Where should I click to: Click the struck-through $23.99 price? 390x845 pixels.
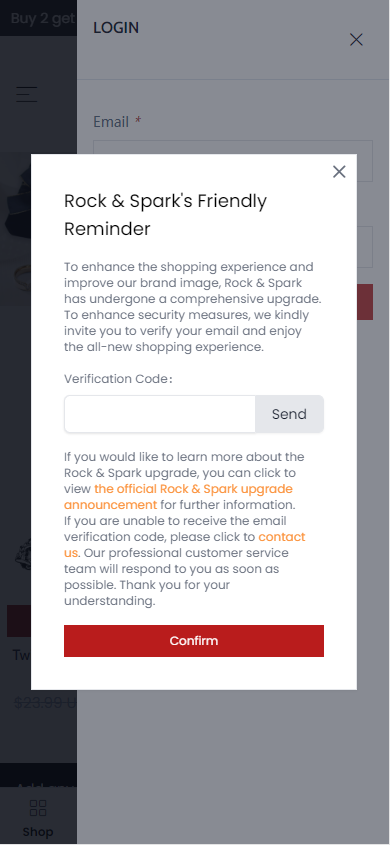(45, 703)
